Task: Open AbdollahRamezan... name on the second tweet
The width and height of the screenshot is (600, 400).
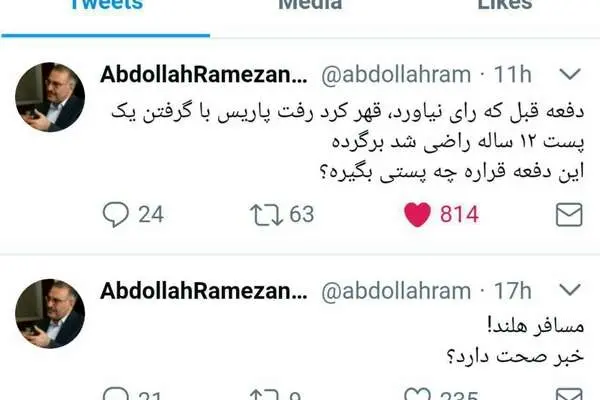Action: pos(204,291)
